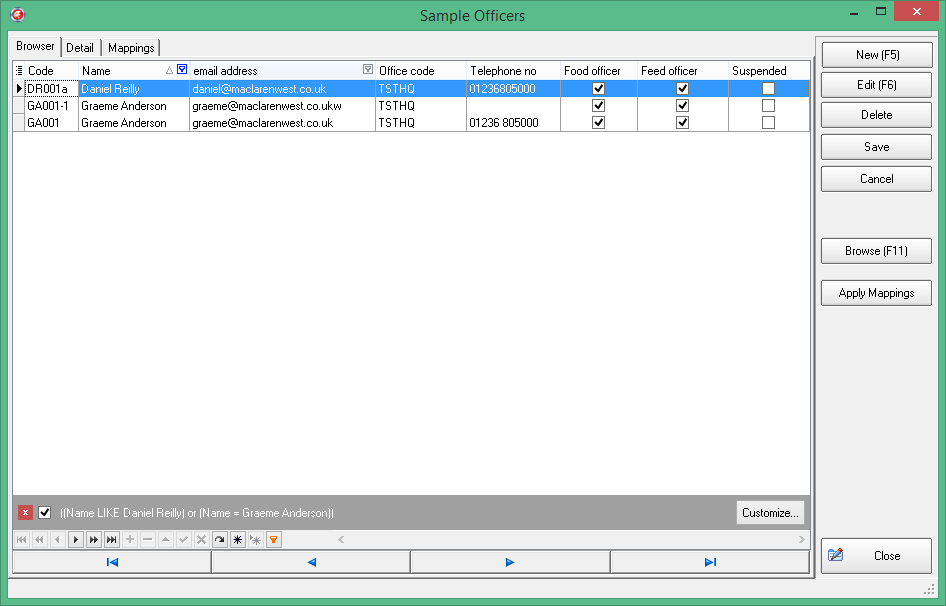Jump to last record with large blue button
The image size is (946, 606).
pyautogui.click(x=710, y=562)
